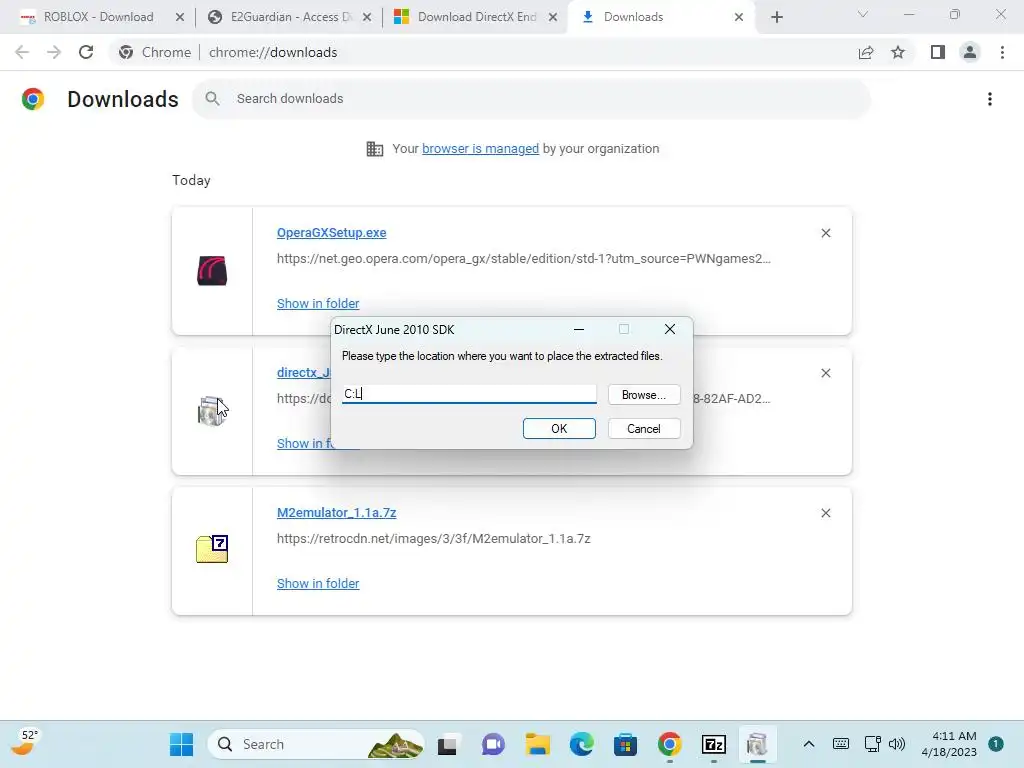
Task: Switch to the E2Guardian - Access Denied tab
Action: tap(291, 17)
